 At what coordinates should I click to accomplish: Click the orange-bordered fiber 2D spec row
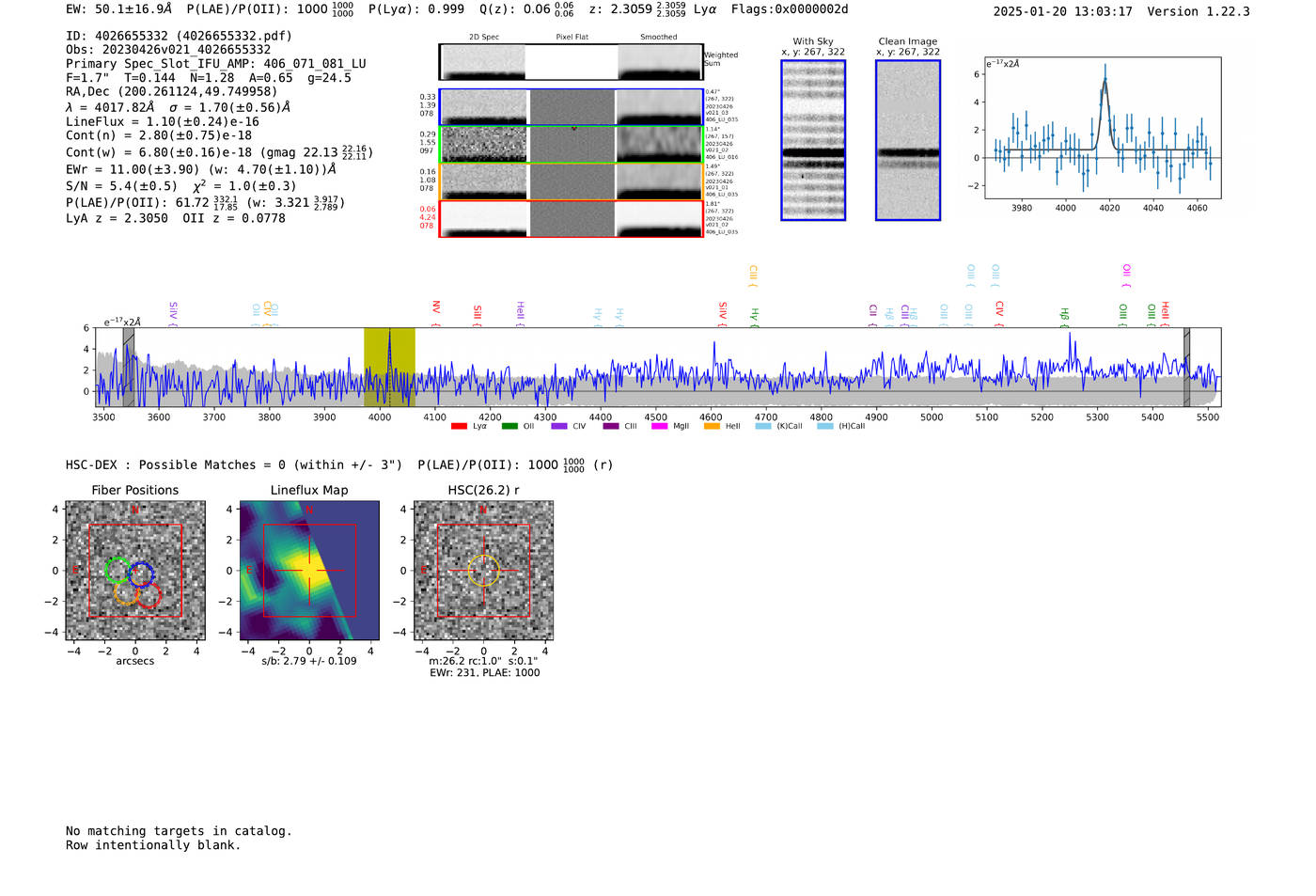point(571,181)
